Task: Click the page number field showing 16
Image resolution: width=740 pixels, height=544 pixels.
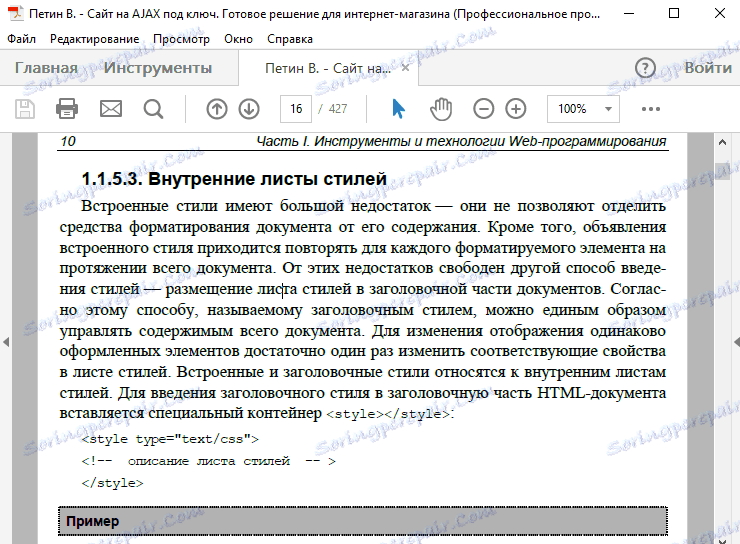Action: (x=296, y=109)
